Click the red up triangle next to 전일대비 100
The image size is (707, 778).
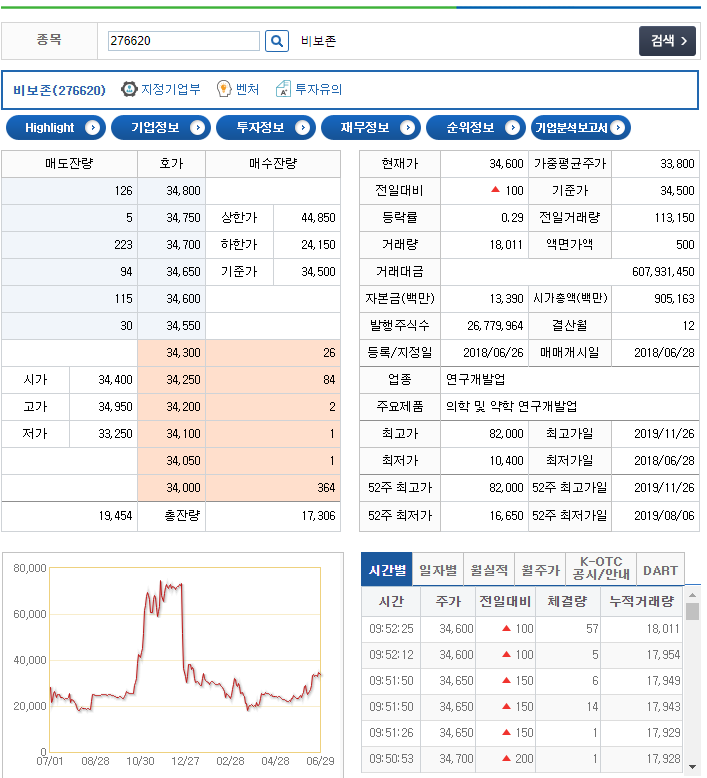495,190
